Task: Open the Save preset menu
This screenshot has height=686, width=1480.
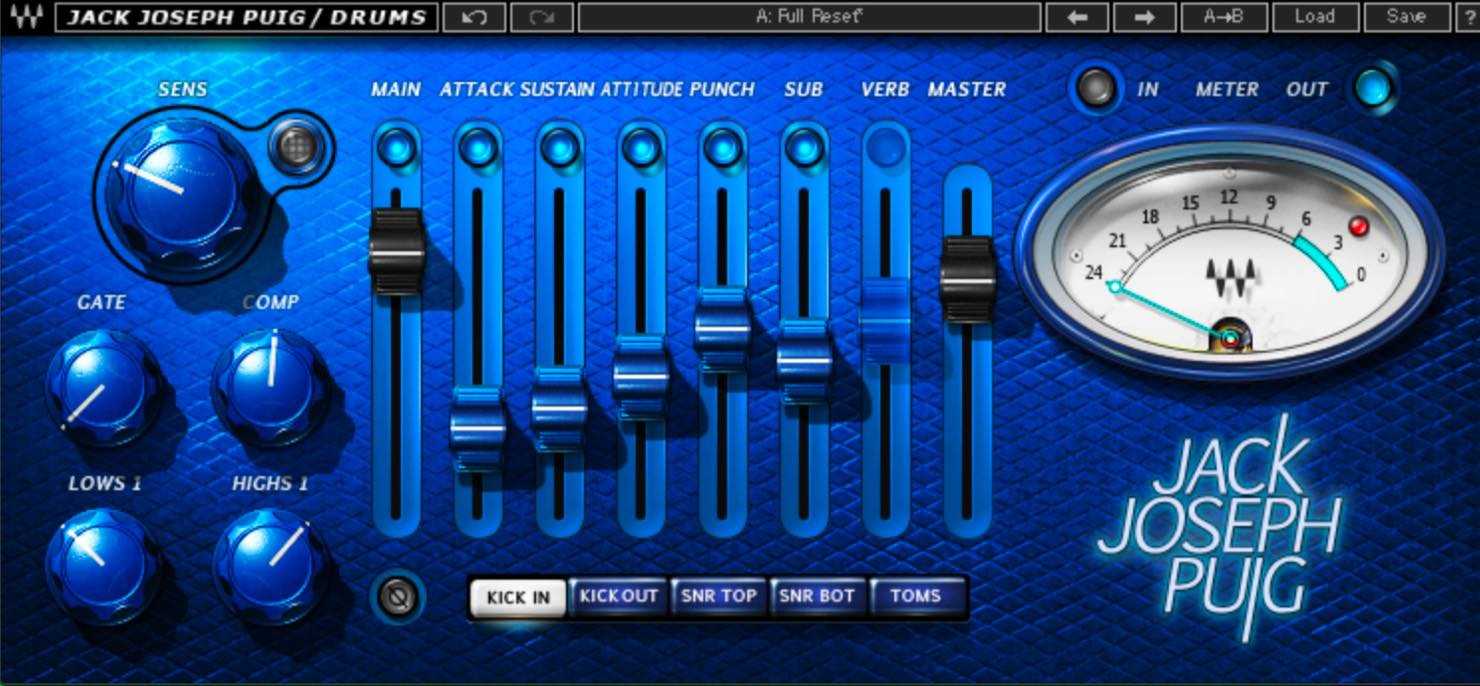Action: pyautogui.click(x=1406, y=17)
